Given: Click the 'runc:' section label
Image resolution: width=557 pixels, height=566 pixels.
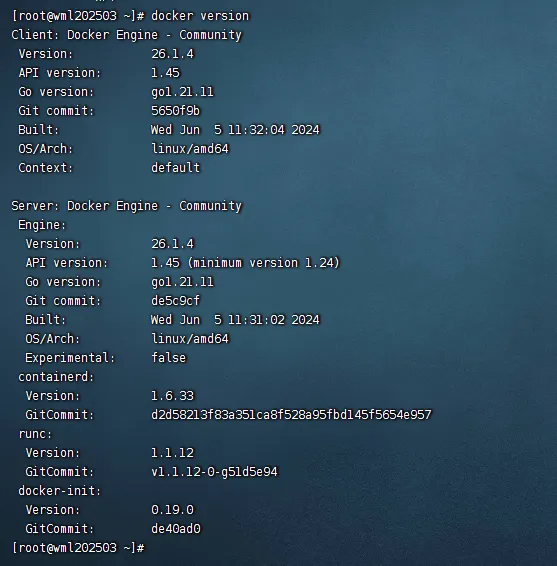Looking at the screenshot, I should pos(35,434).
